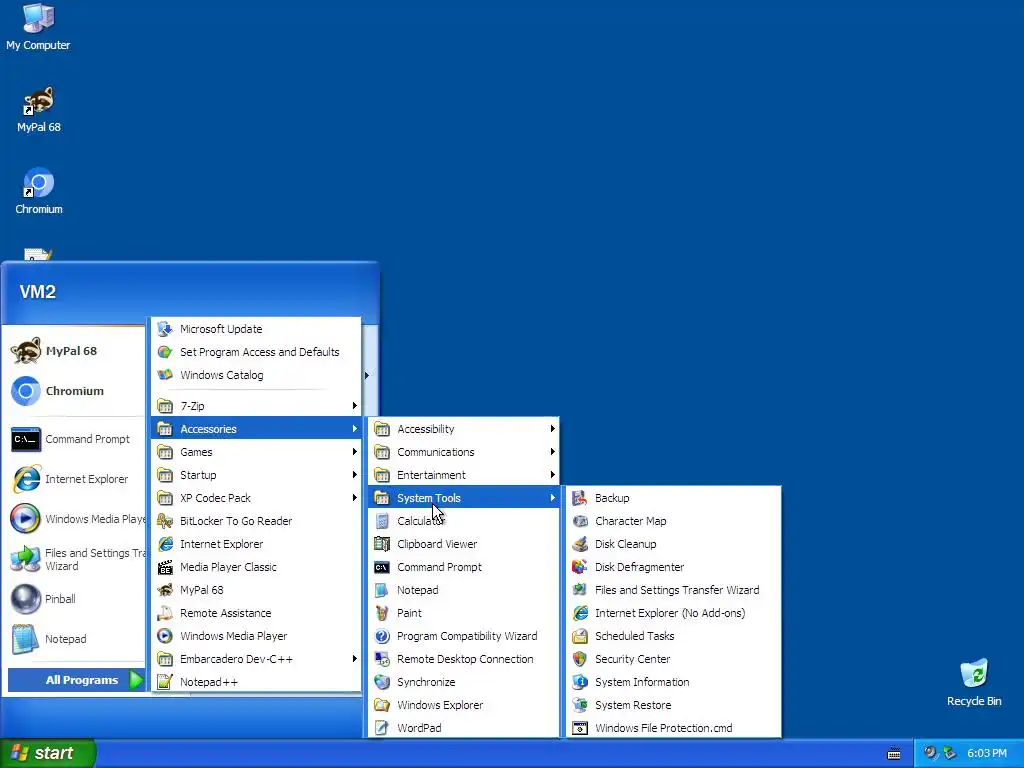The height and width of the screenshot is (768, 1024).
Task: Expand the Communications submenu
Action: (x=464, y=452)
